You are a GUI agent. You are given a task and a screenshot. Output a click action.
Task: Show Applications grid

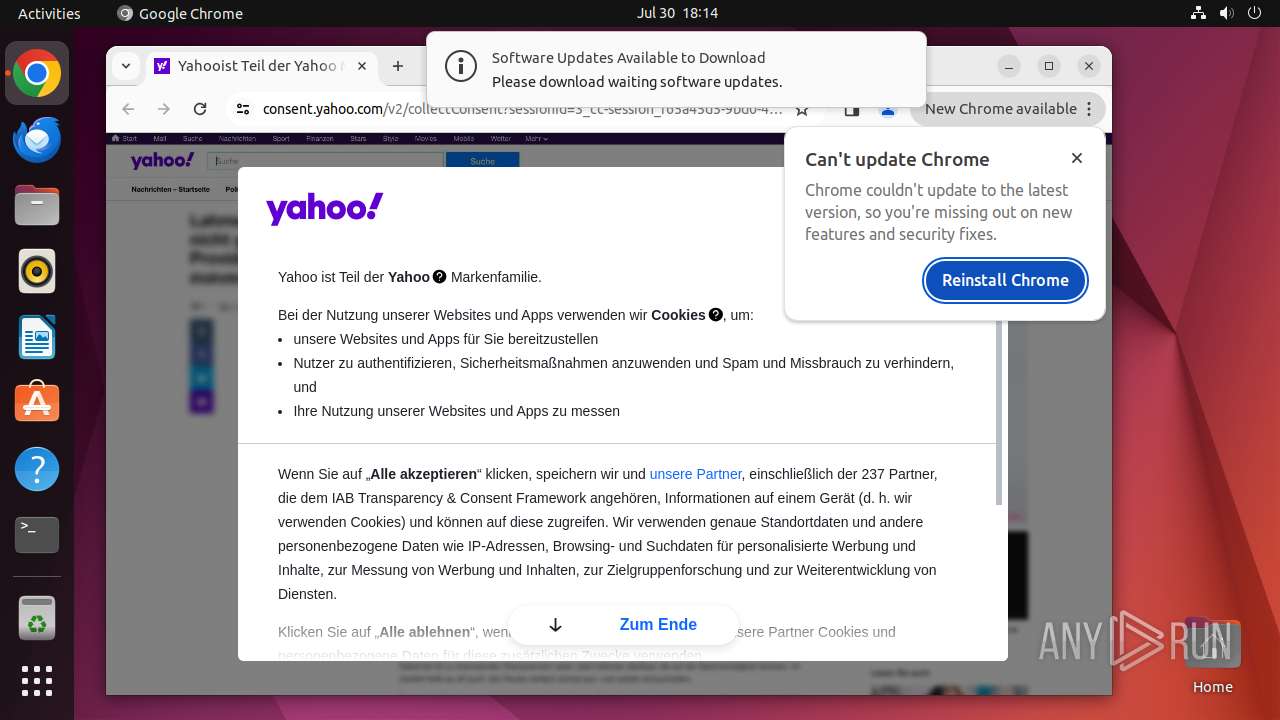37,681
